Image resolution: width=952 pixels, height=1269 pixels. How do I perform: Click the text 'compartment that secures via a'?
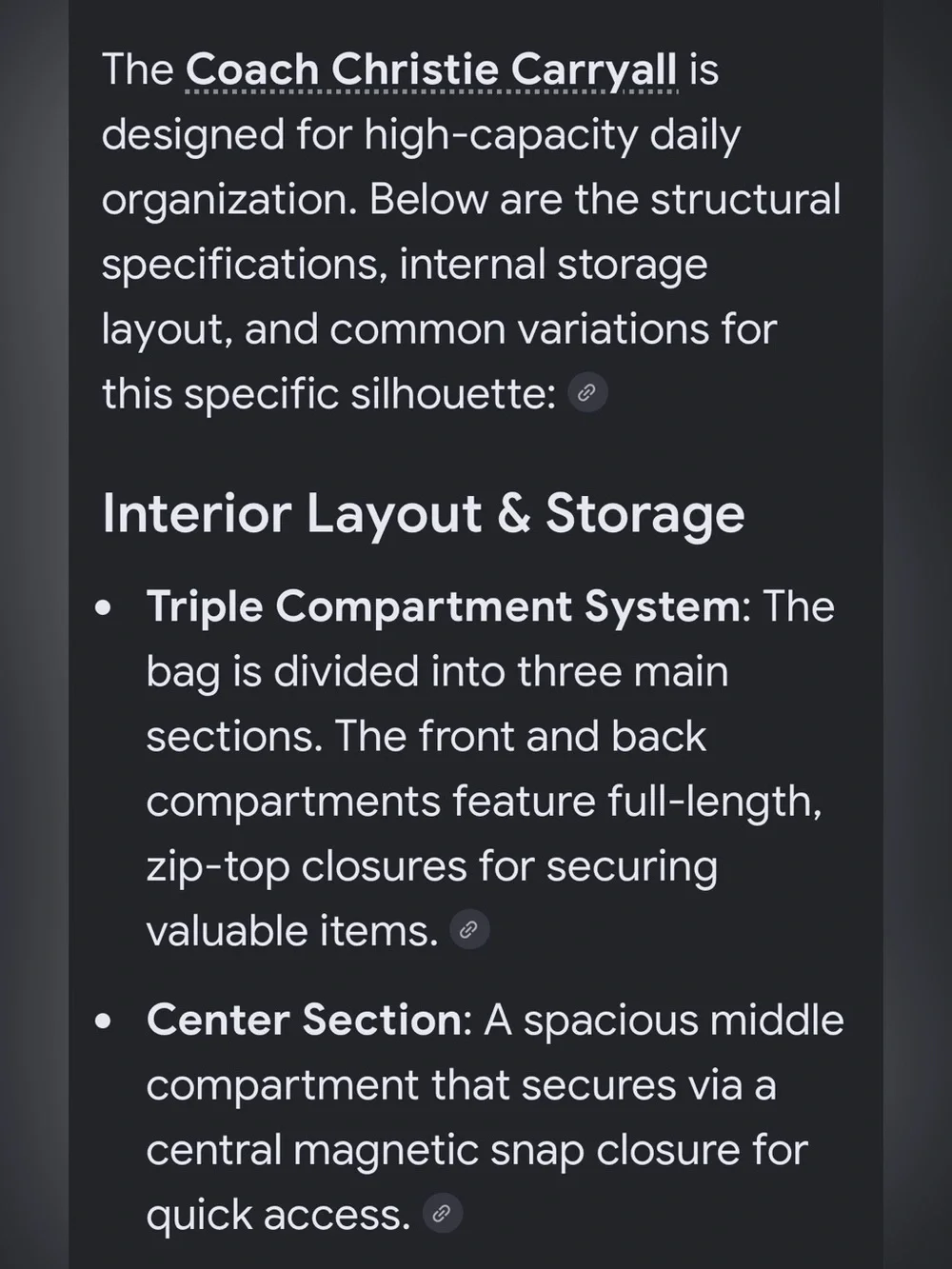tap(461, 1085)
